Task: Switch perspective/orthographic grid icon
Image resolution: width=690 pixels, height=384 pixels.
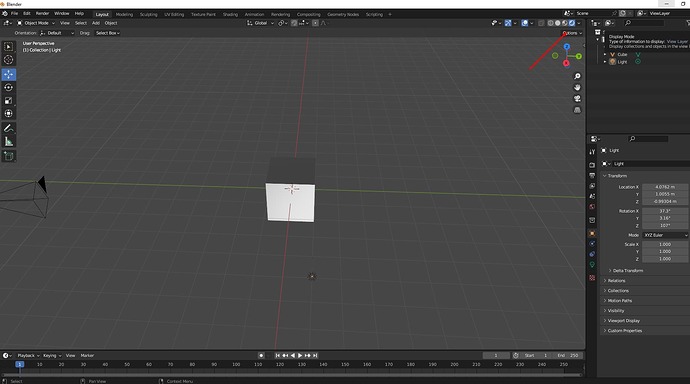Action: (x=577, y=110)
